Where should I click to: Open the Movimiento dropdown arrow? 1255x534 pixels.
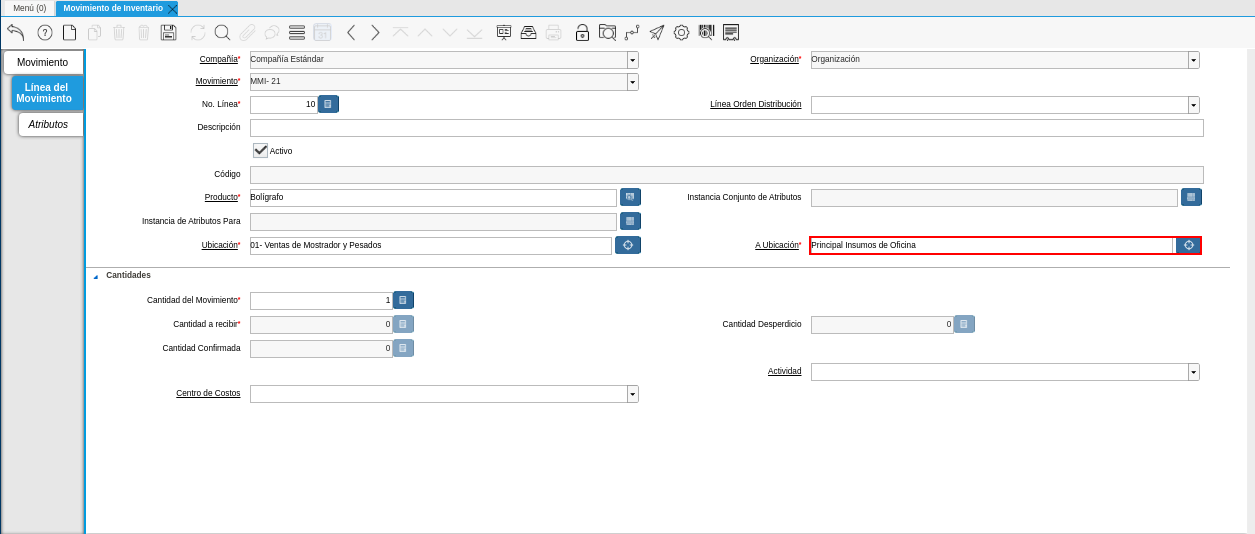click(632, 82)
